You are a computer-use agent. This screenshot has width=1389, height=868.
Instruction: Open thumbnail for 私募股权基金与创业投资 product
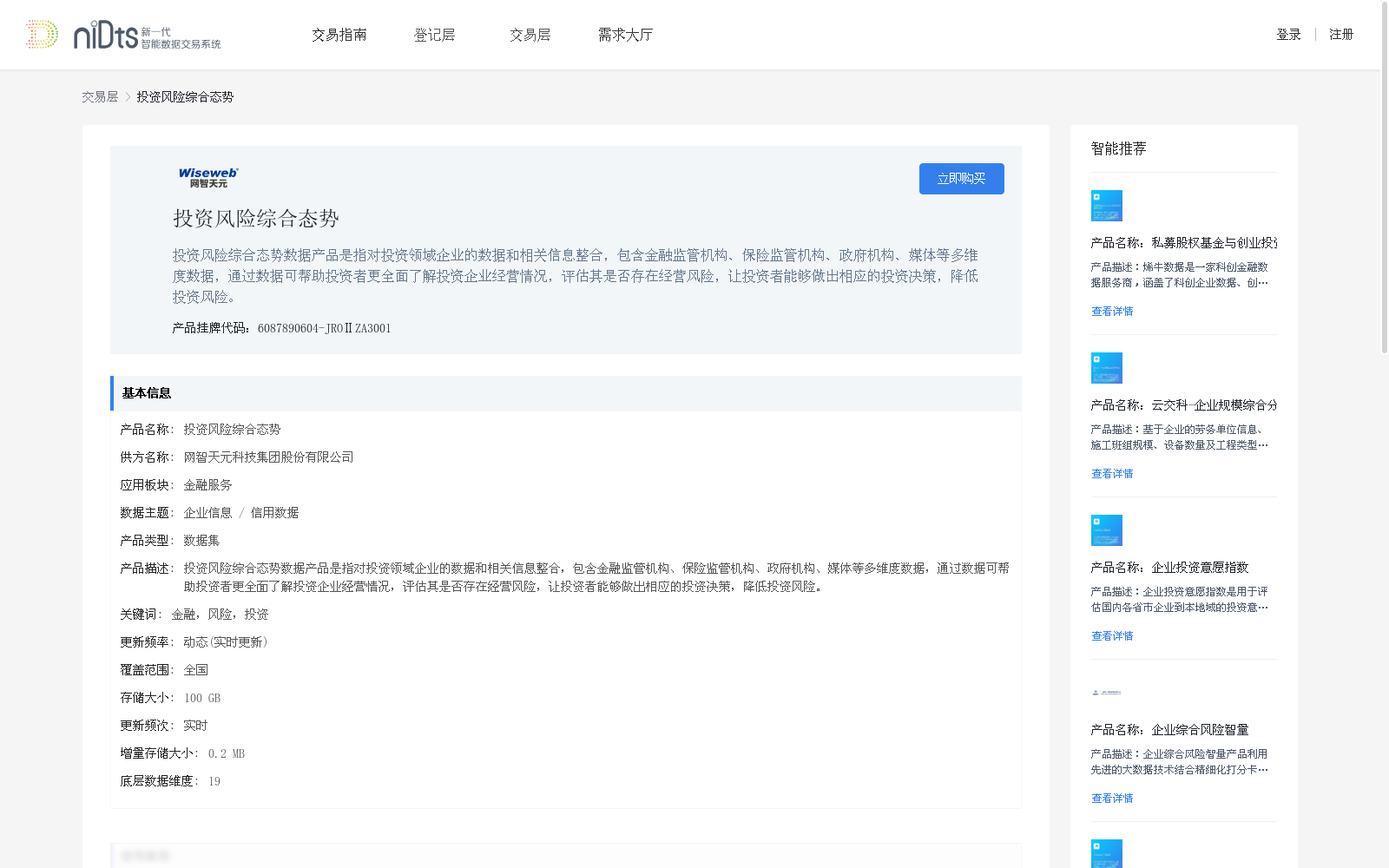(x=1107, y=206)
